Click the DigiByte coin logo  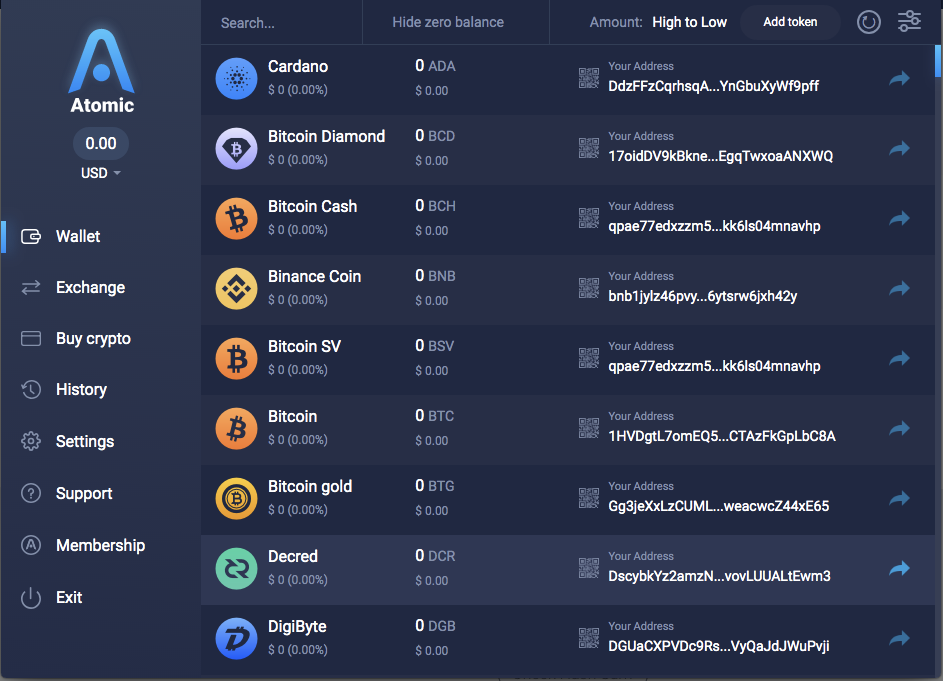[237, 638]
